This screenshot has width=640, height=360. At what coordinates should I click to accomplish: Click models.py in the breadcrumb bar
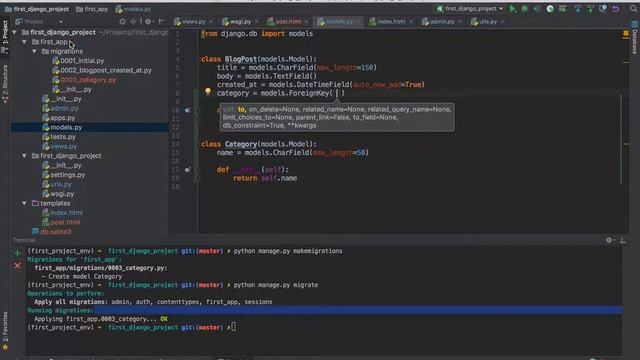[133, 9]
